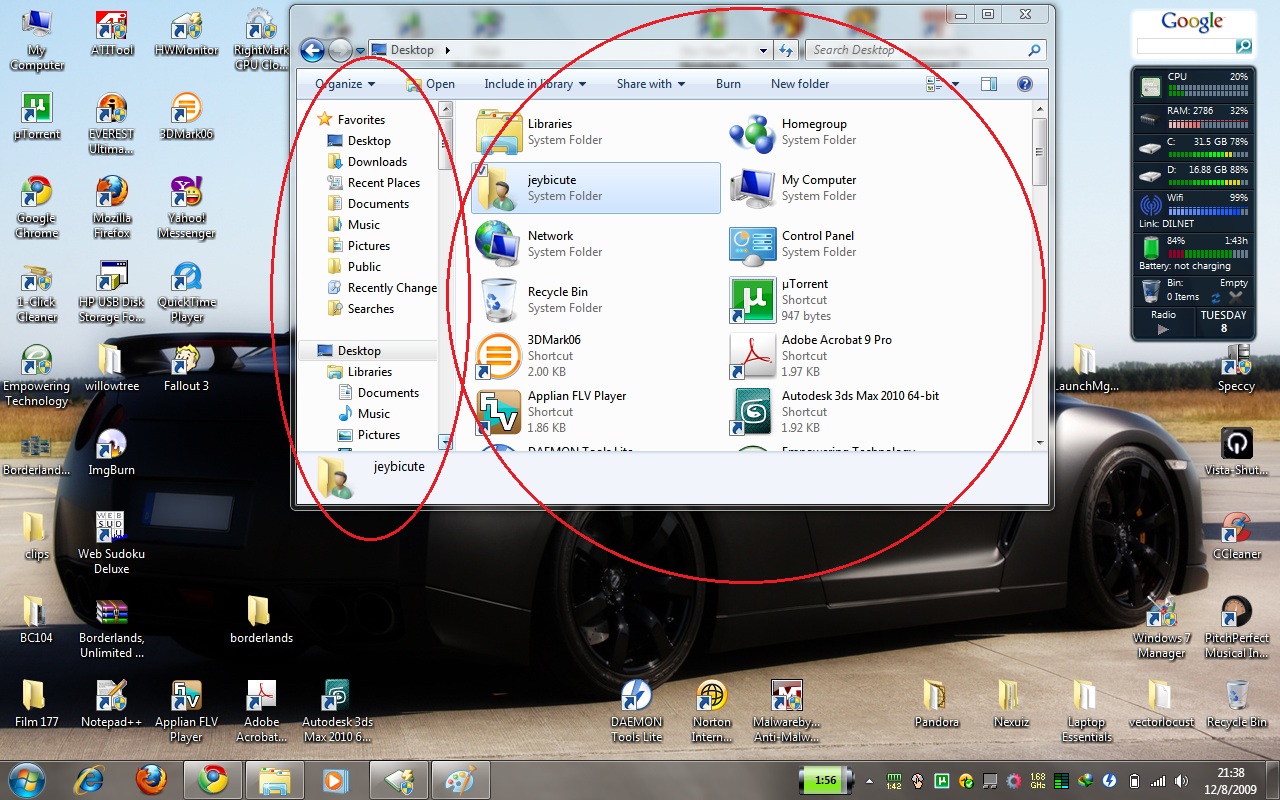The image size is (1280, 800).
Task: Open the view options dropdown arrow
Action: click(x=956, y=84)
